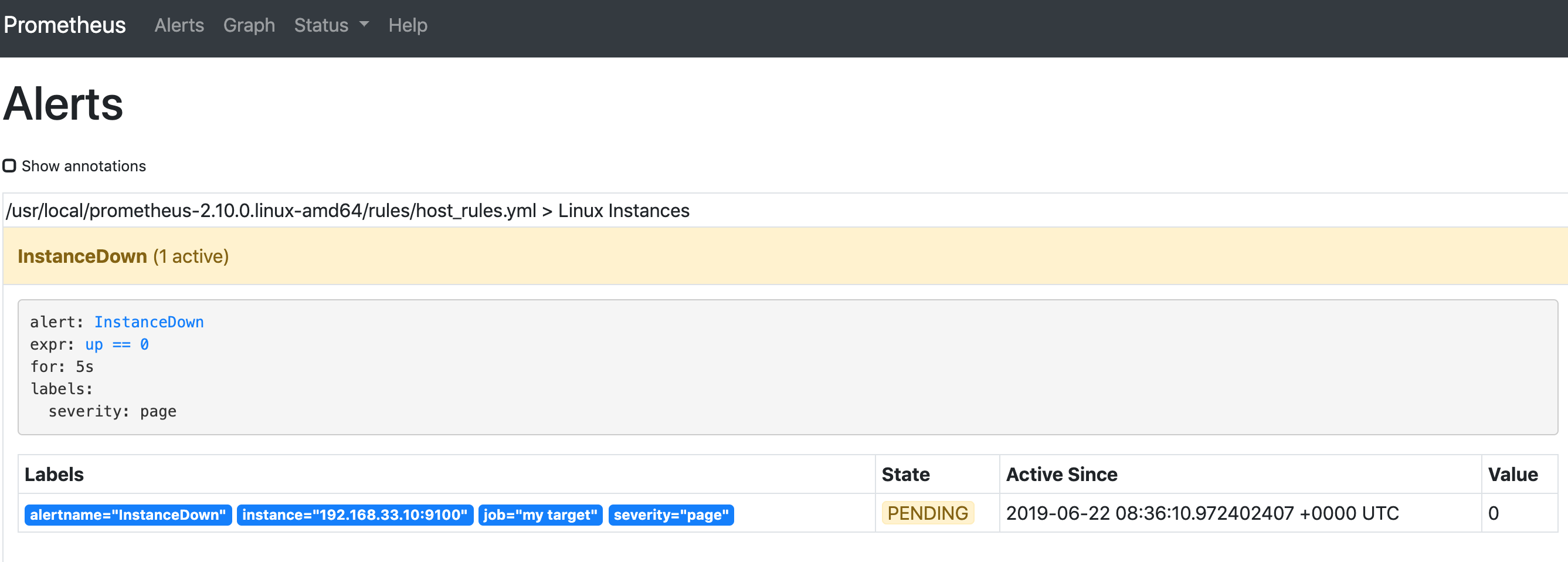Click the job="my target" label badge
1568x562 pixels.
click(x=541, y=515)
